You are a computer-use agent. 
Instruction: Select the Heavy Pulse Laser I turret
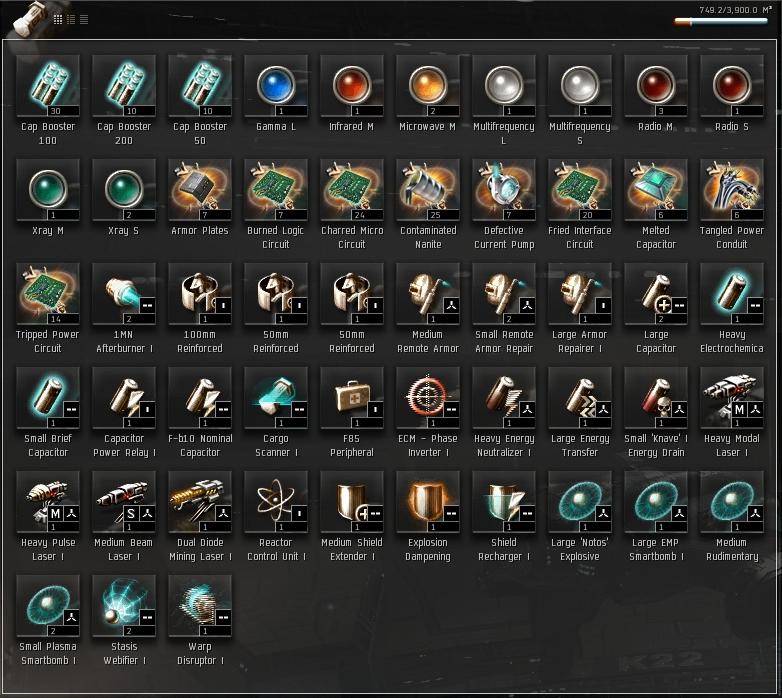click(x=48, y=502)
